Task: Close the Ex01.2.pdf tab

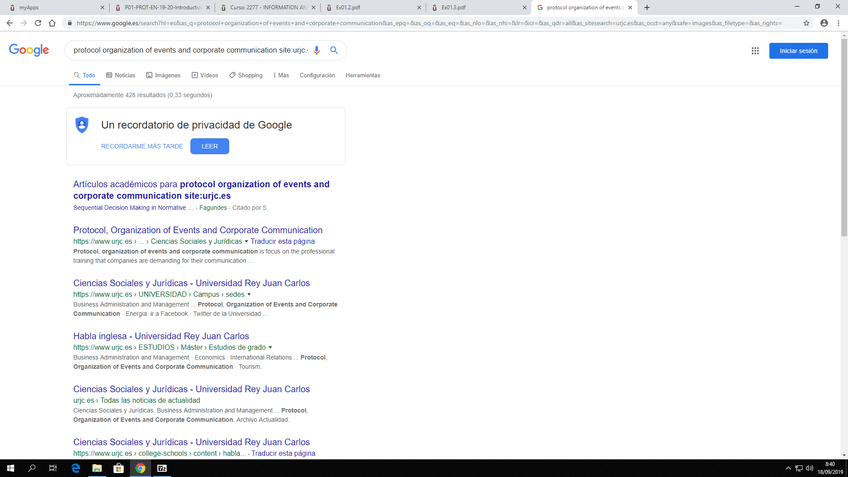Action: click(x=419, y=8)
